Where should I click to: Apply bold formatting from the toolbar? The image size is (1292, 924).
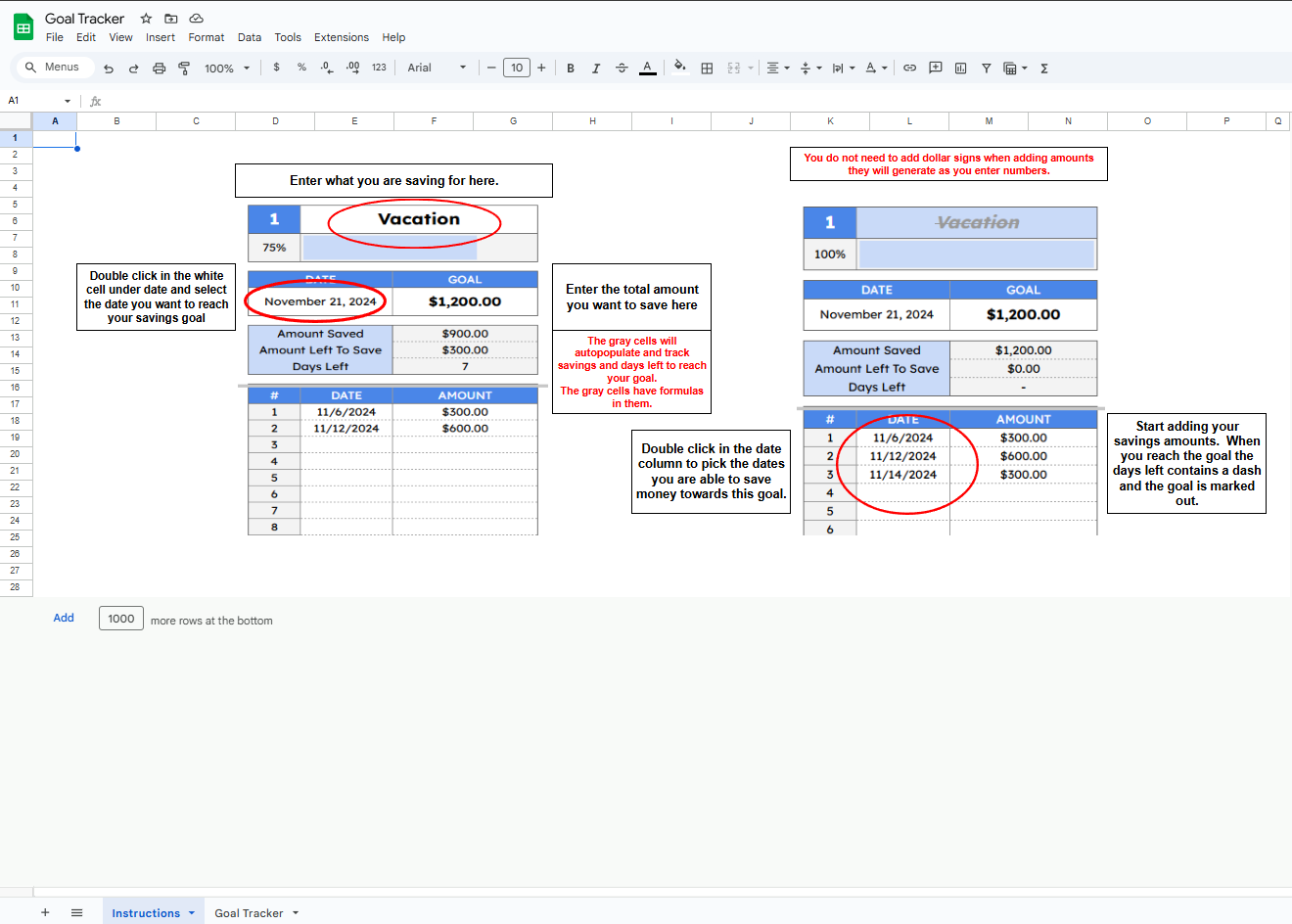click(571, 68)
